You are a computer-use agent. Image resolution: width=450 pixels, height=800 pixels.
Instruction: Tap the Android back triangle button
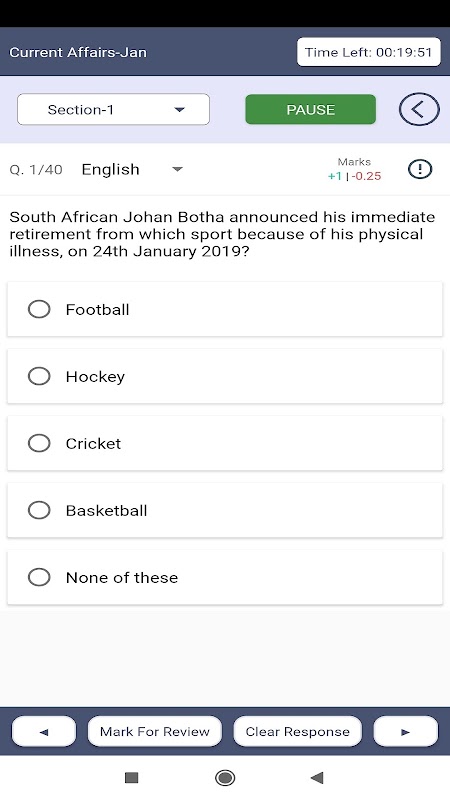coord(317,778)
